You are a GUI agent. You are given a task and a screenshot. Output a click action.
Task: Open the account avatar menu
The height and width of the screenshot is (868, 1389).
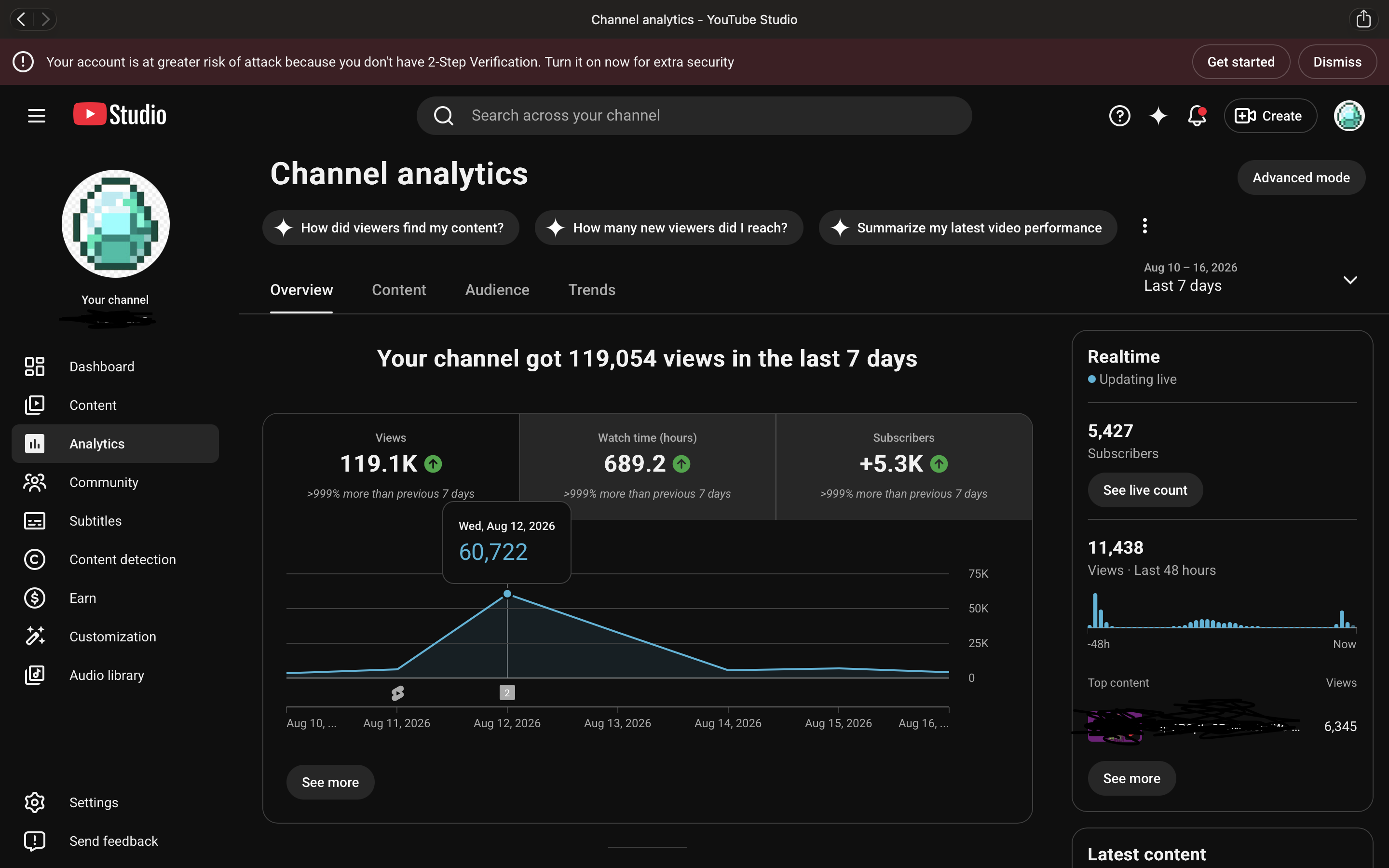(1349, 115)
